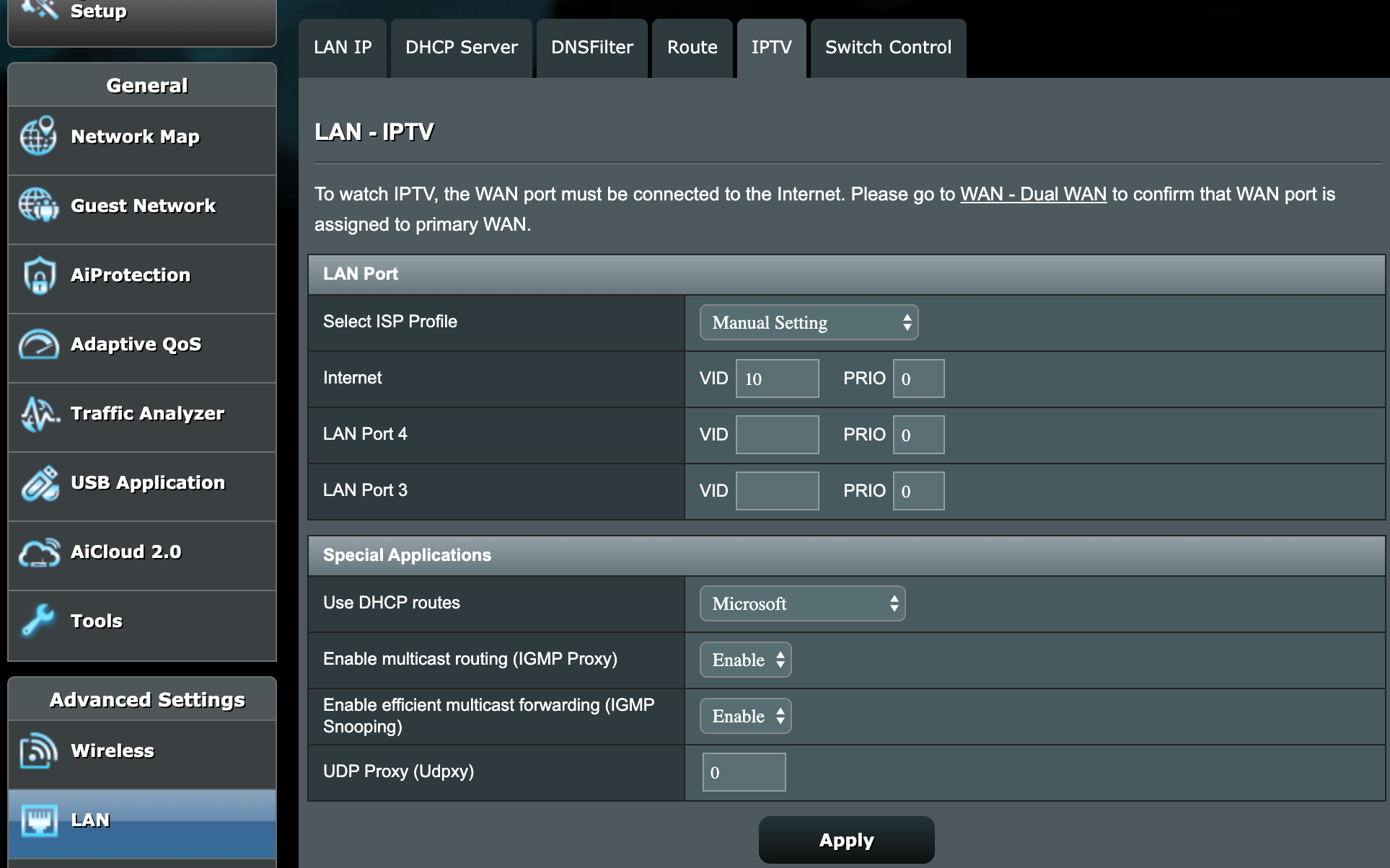1390x868 pixels.
Task: Click the Tools wrench icon
Action: (39, 621)
